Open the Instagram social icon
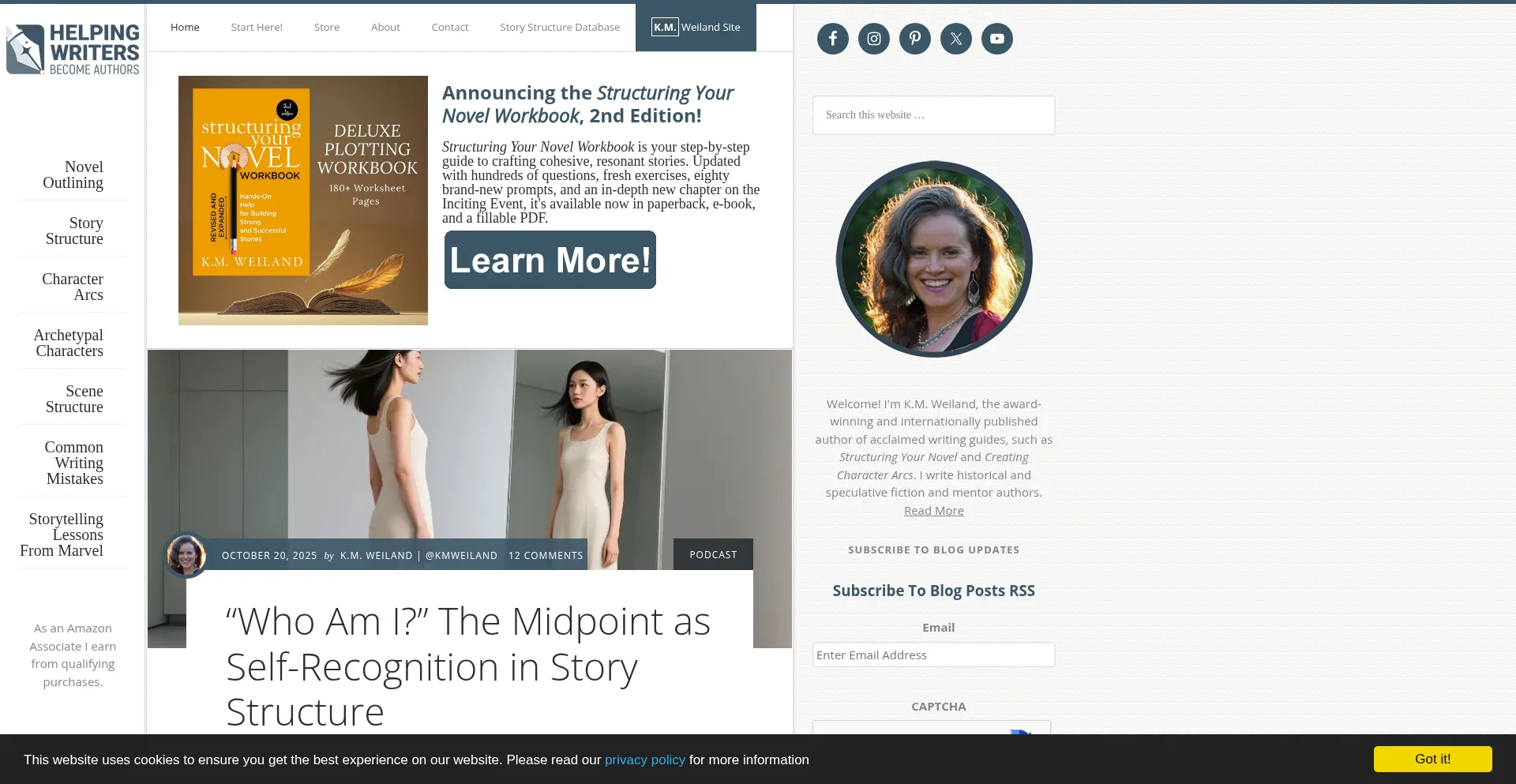This screenshot has height=784, width=1516. [x=873, y=39]
